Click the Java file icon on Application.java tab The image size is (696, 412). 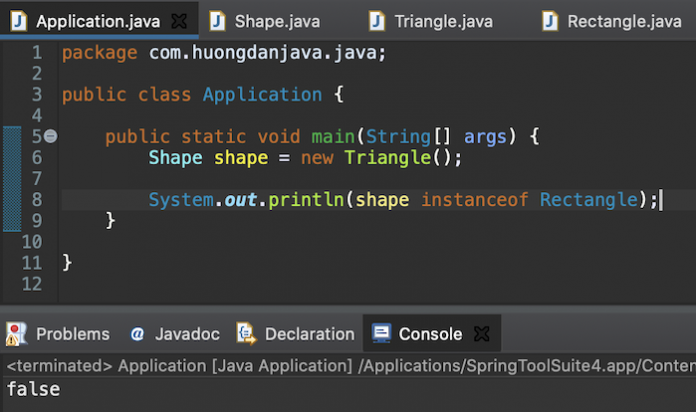(x=19, y=20)
